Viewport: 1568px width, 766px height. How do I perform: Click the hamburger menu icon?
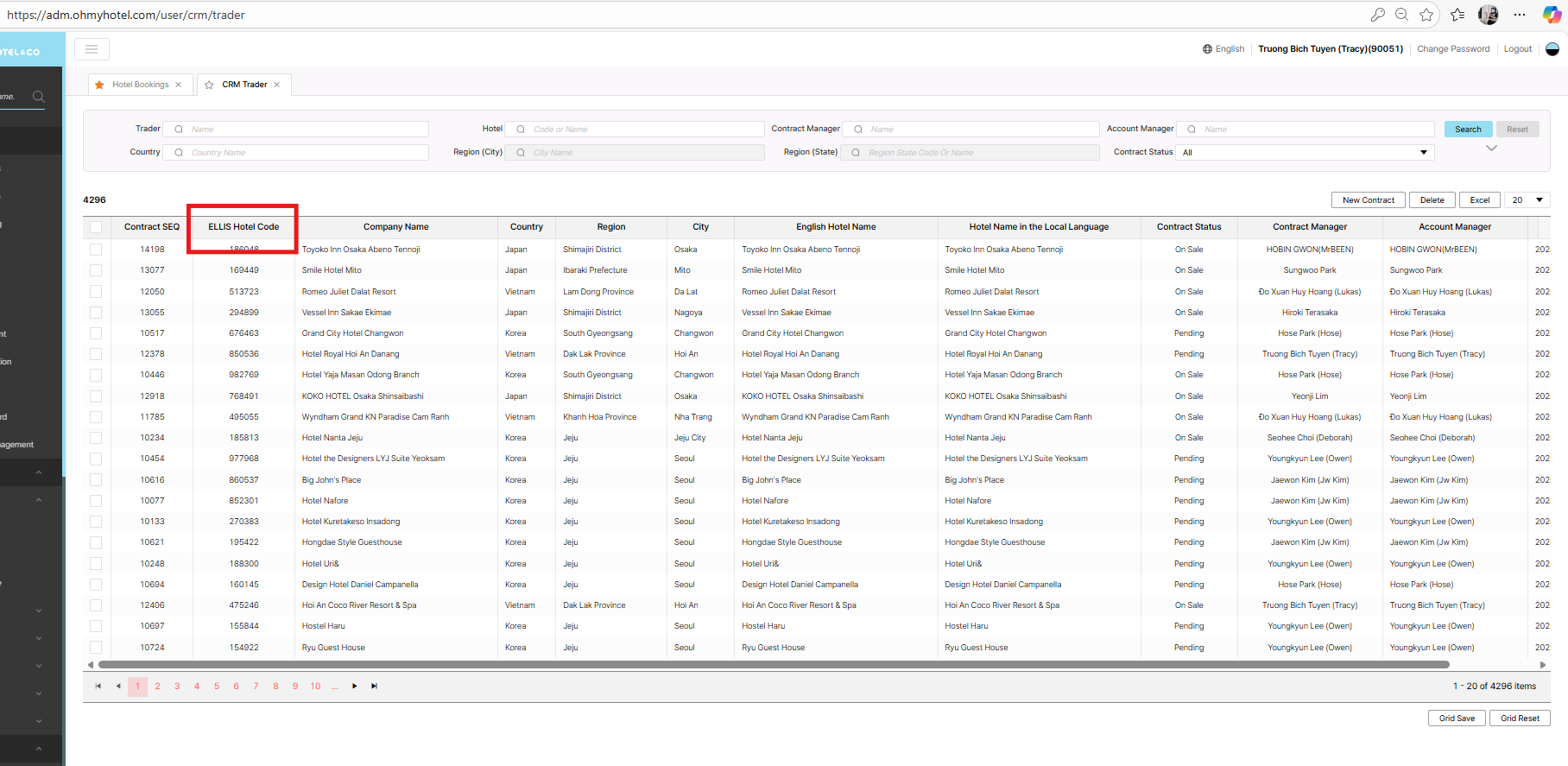click(92, 49)
